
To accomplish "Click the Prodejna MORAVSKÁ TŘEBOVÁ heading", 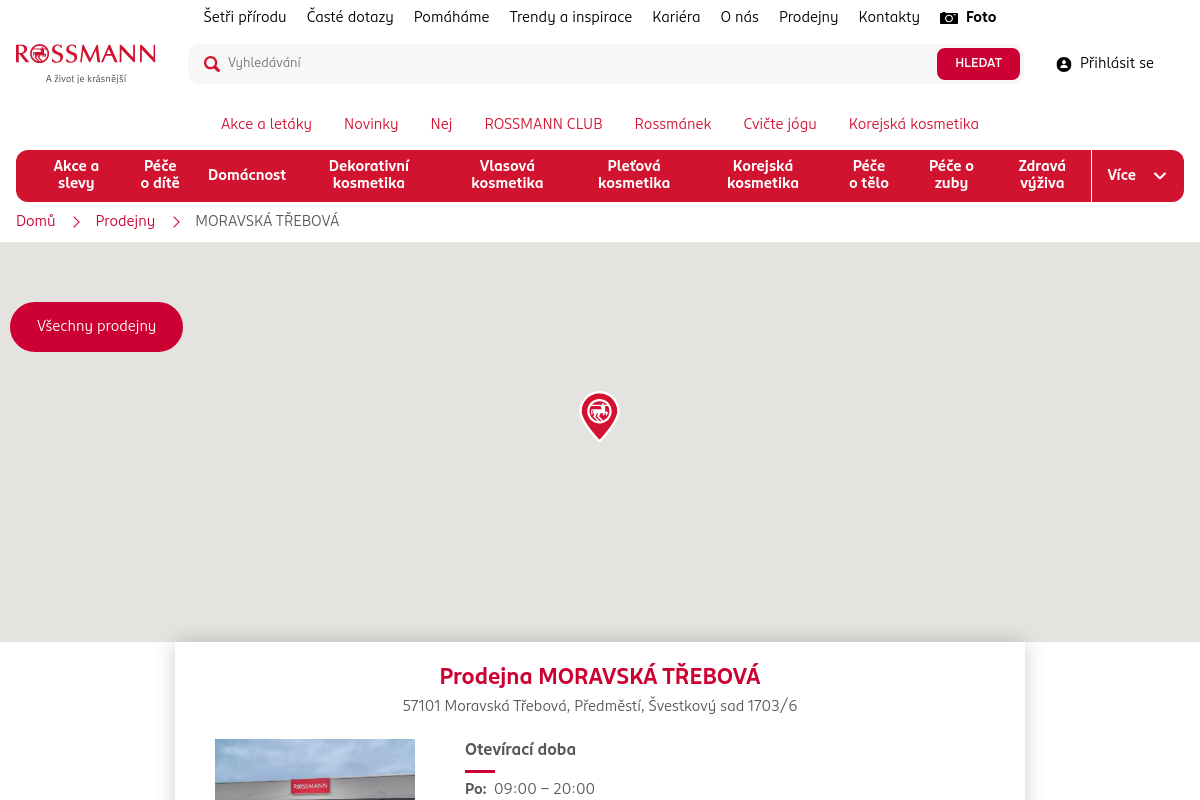I will coord(600,676).
